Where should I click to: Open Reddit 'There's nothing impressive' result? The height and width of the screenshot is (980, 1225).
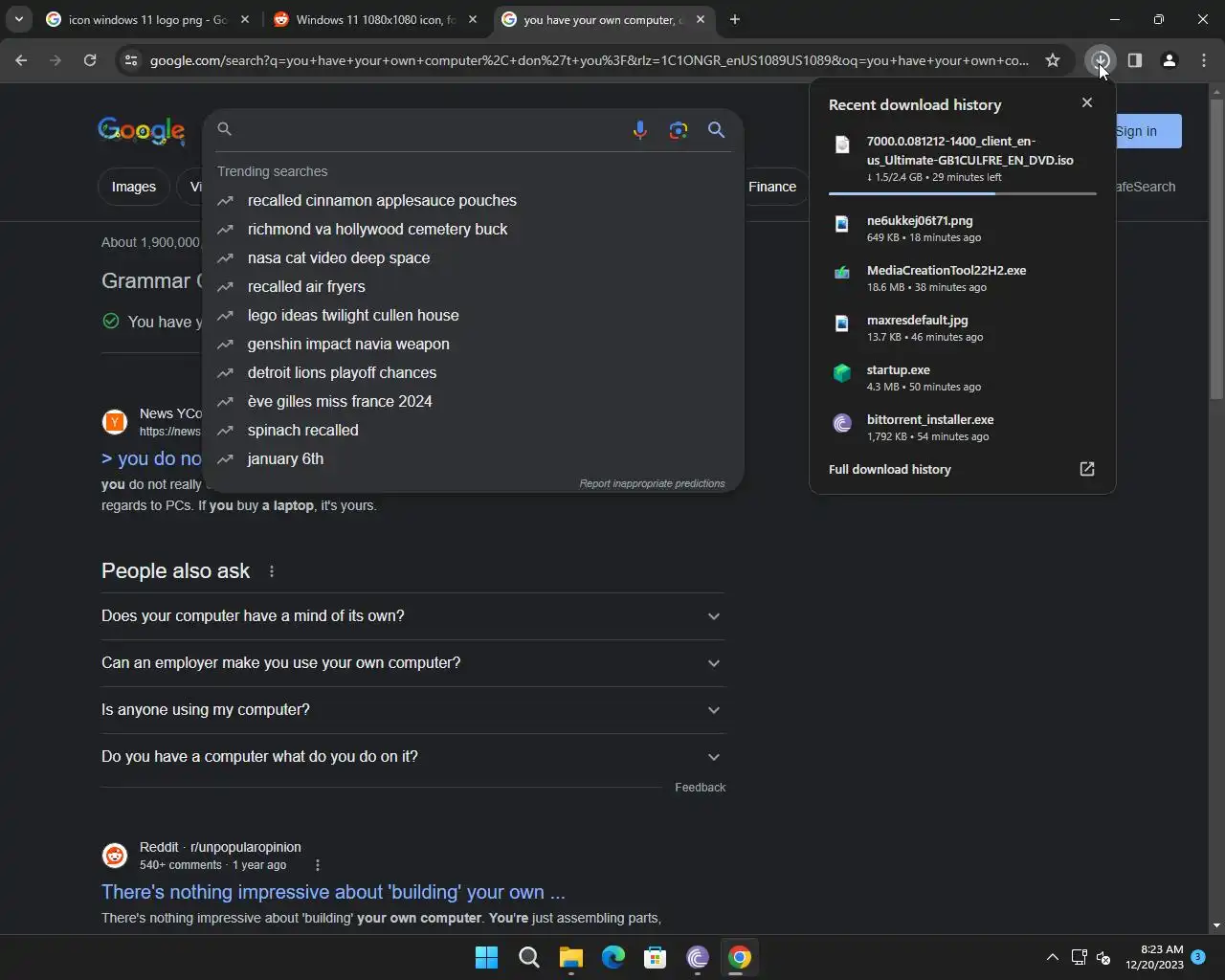[x=333, y=892]
